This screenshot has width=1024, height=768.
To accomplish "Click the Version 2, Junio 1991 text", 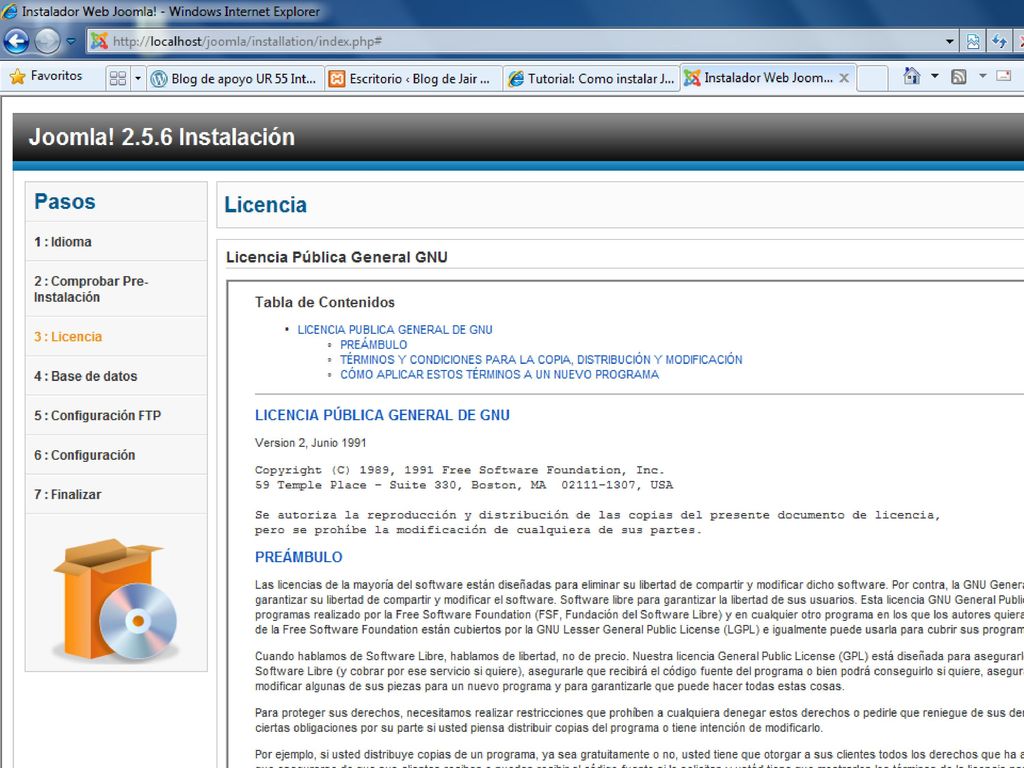I will pos(311,443).
